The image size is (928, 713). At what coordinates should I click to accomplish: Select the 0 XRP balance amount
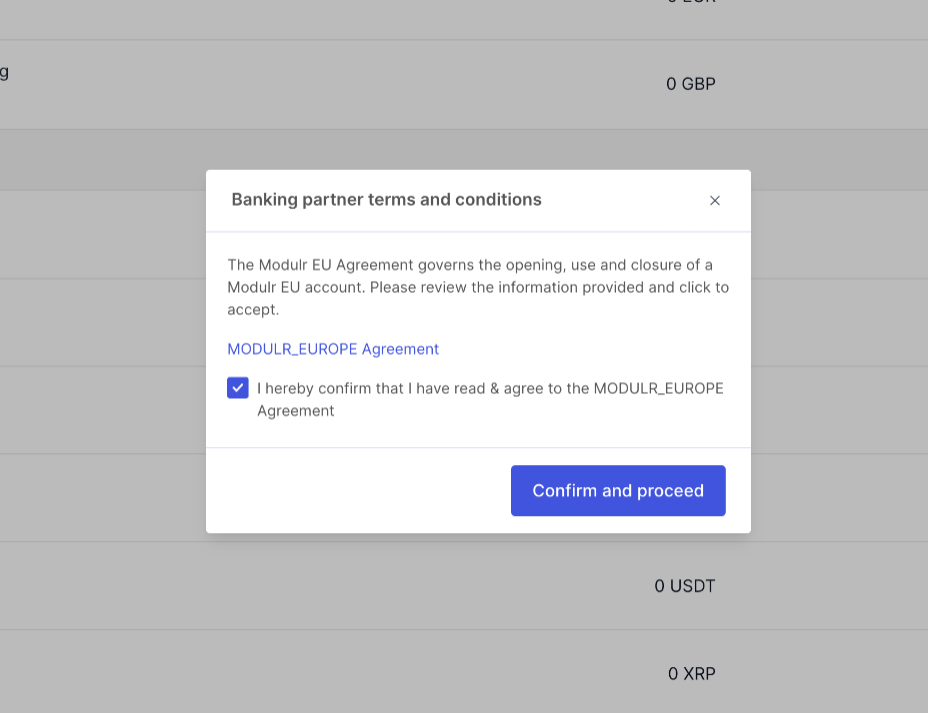pos(691,673)
